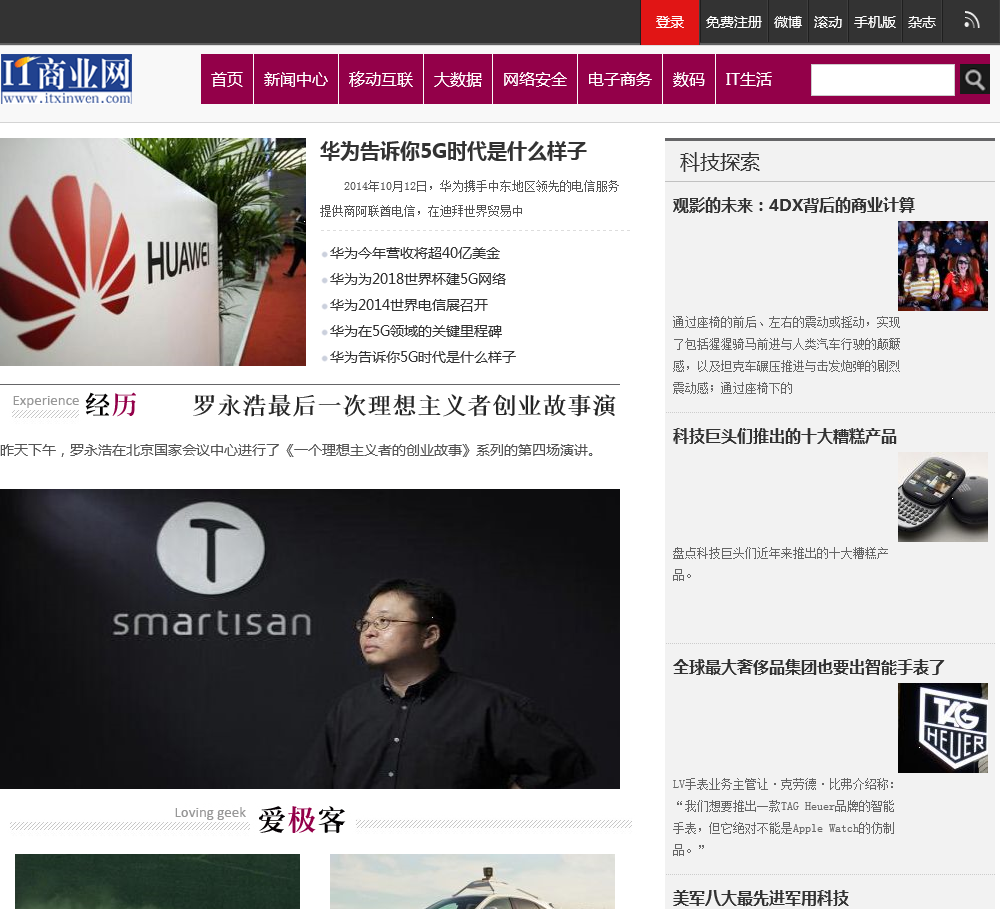
Task: Open 新闻中心 navigation item
Action: 296,79
